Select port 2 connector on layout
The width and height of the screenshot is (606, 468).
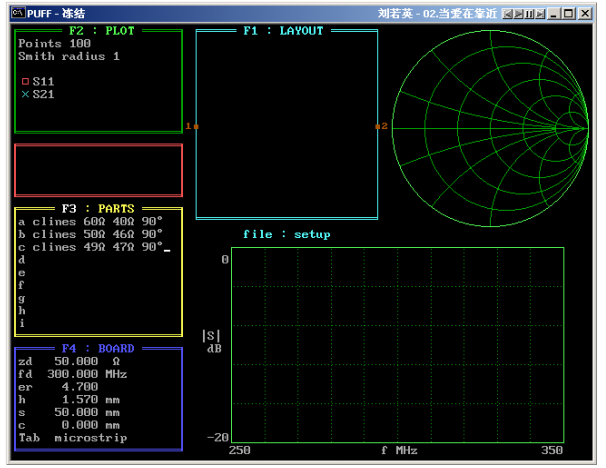pos(378,126)
